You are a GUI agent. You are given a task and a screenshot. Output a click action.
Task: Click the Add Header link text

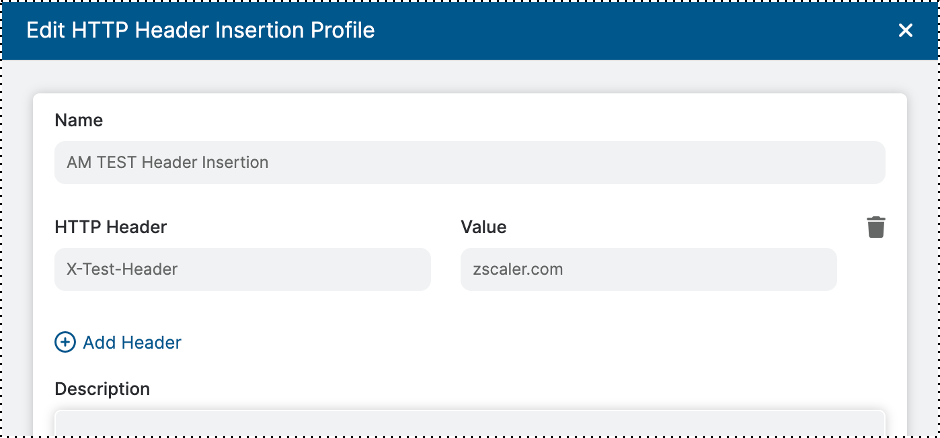tap(132, 342)
